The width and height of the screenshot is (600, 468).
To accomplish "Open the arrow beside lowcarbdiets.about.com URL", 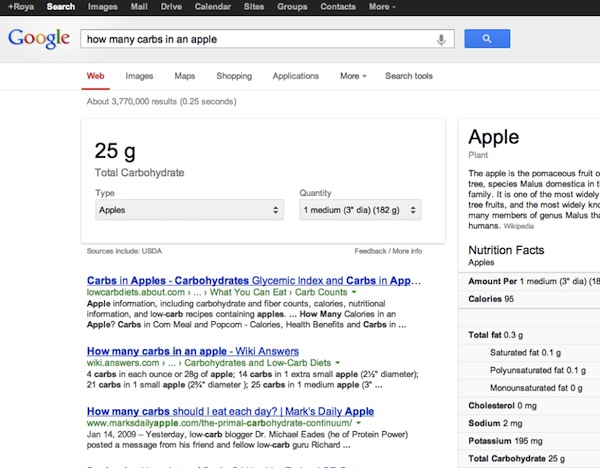I will pyautogui.click(x=354, y=292).
